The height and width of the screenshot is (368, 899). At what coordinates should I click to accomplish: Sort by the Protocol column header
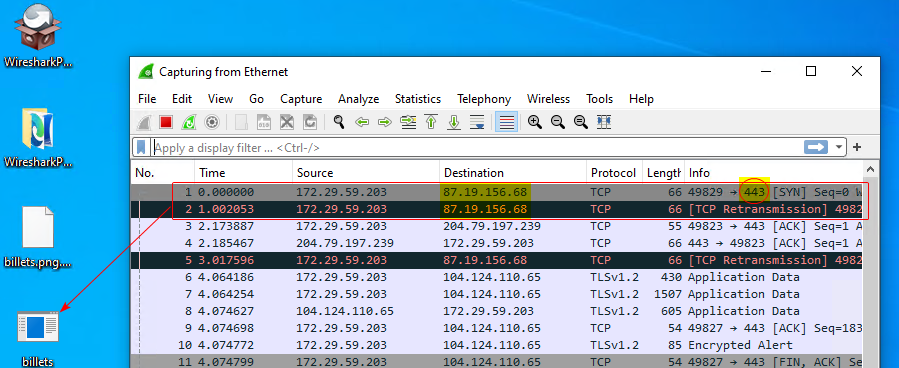click(614, 173)
